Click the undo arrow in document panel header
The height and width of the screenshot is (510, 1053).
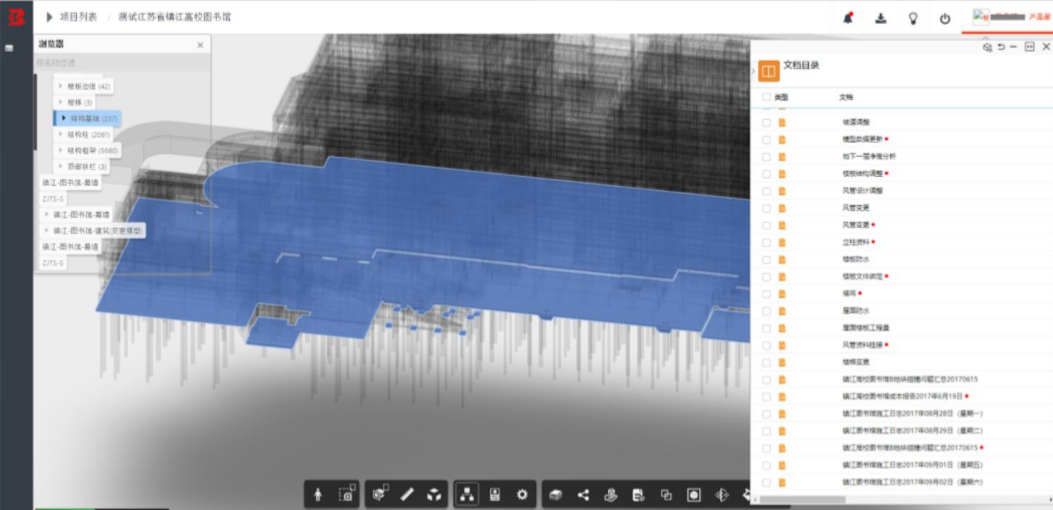tap(1001, 46)
